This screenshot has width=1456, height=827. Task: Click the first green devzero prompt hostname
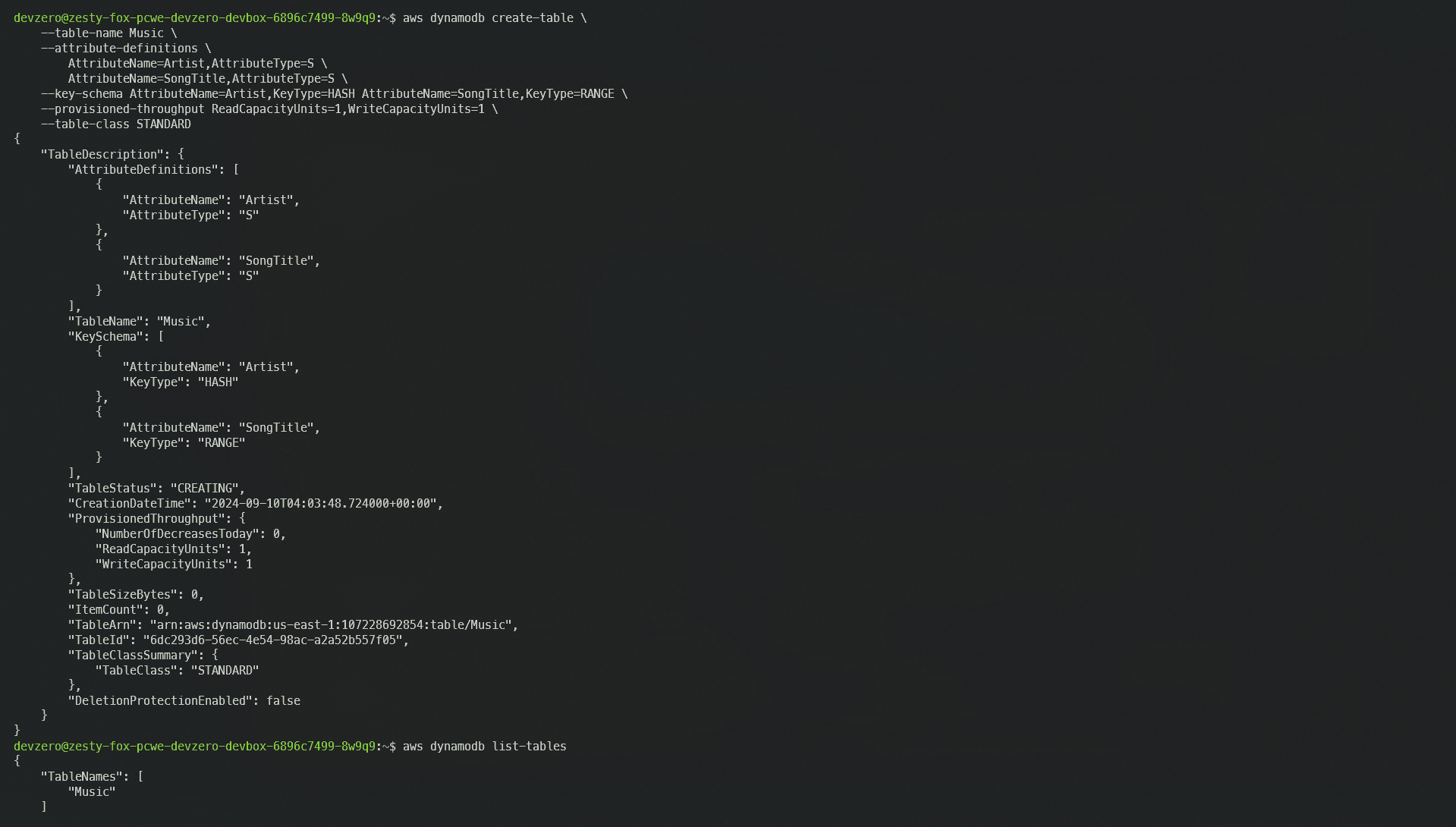click(194, 18)
